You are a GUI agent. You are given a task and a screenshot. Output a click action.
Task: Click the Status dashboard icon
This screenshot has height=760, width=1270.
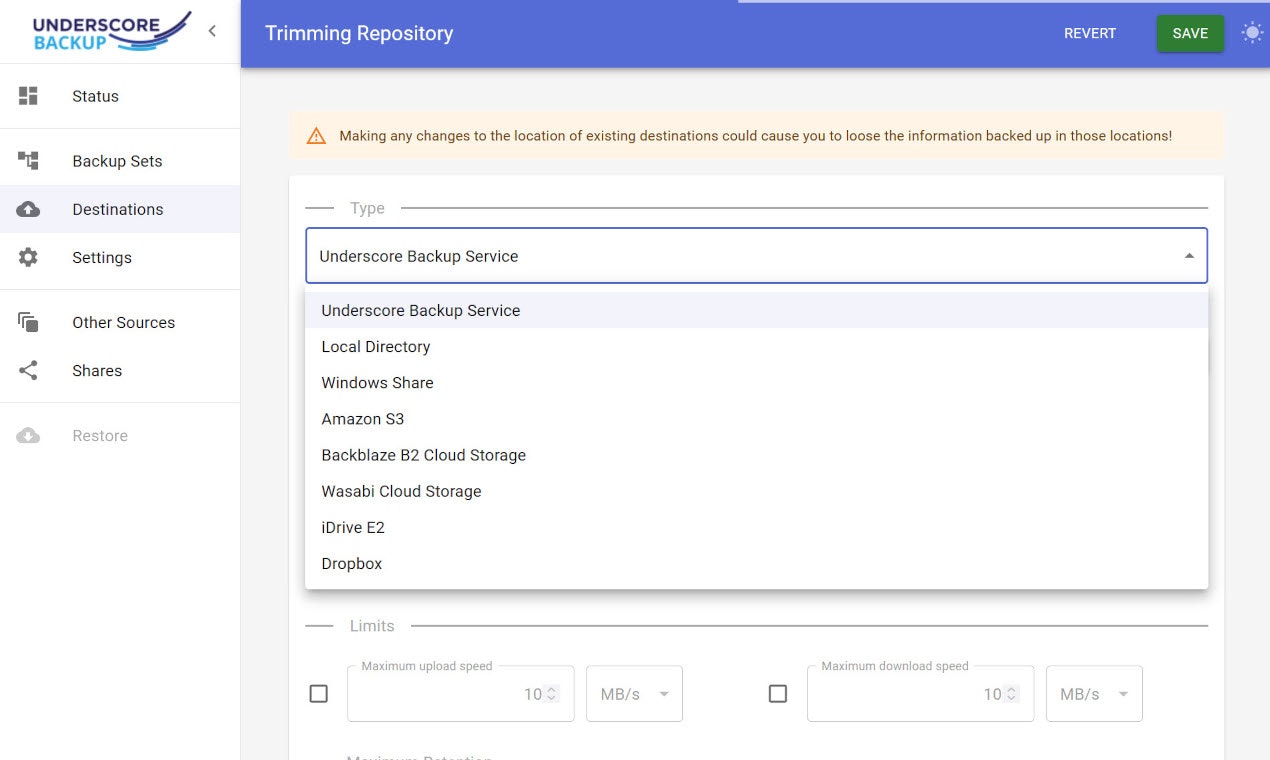coord(28,96)
